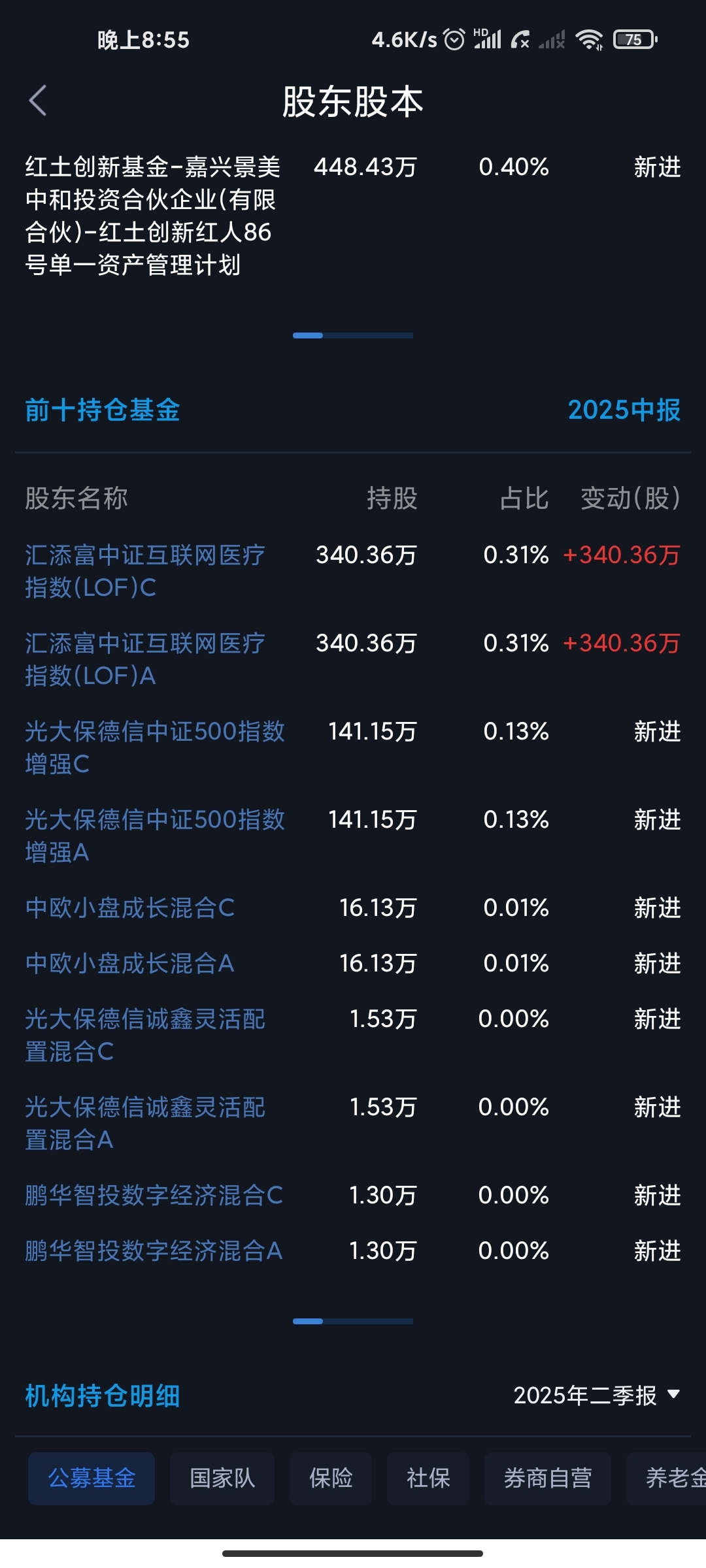Viewport: 706px width, 1568px height.
Task: Tap the page indicator below fund list
Action: pos(353,1321)
